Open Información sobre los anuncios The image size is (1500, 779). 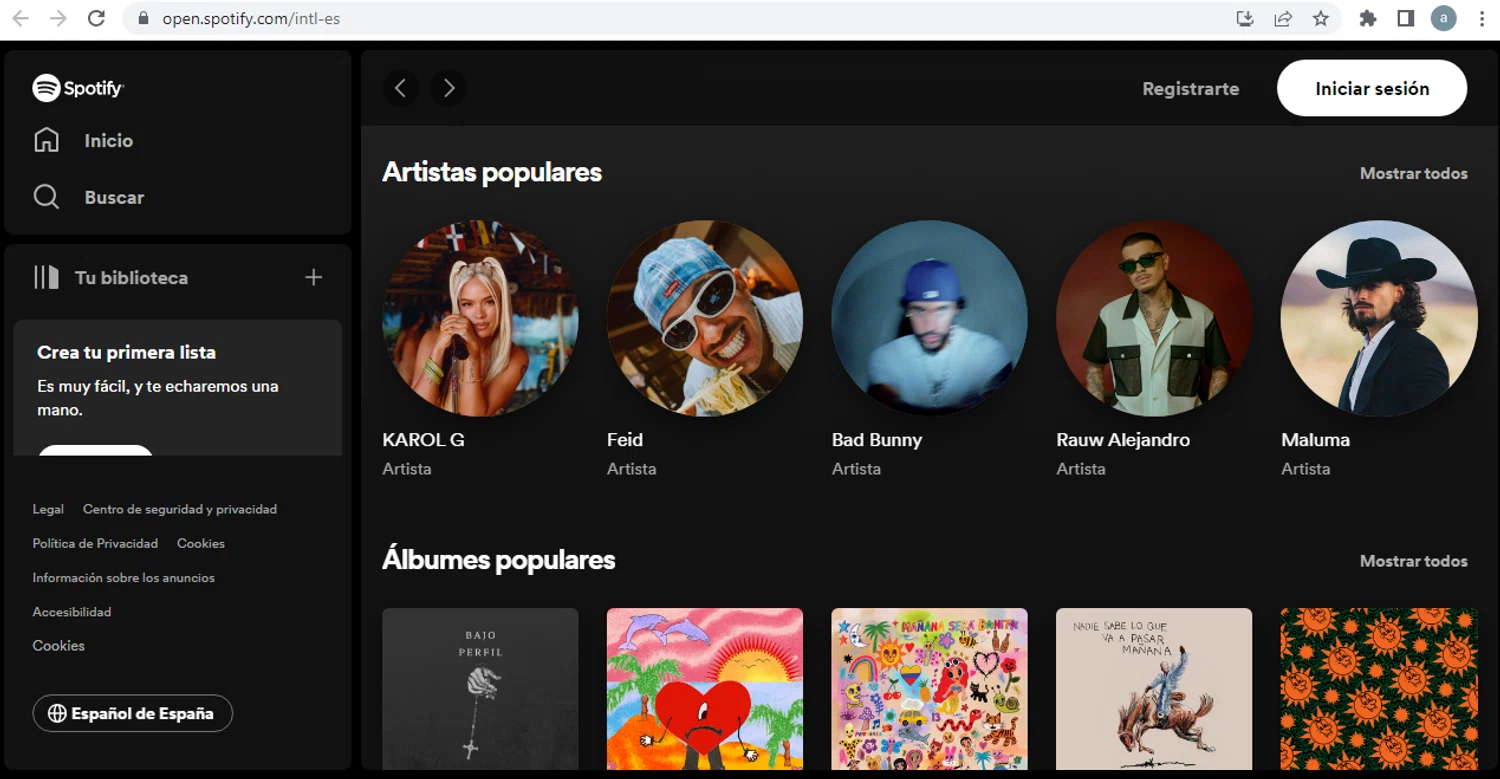click(123, 577)
